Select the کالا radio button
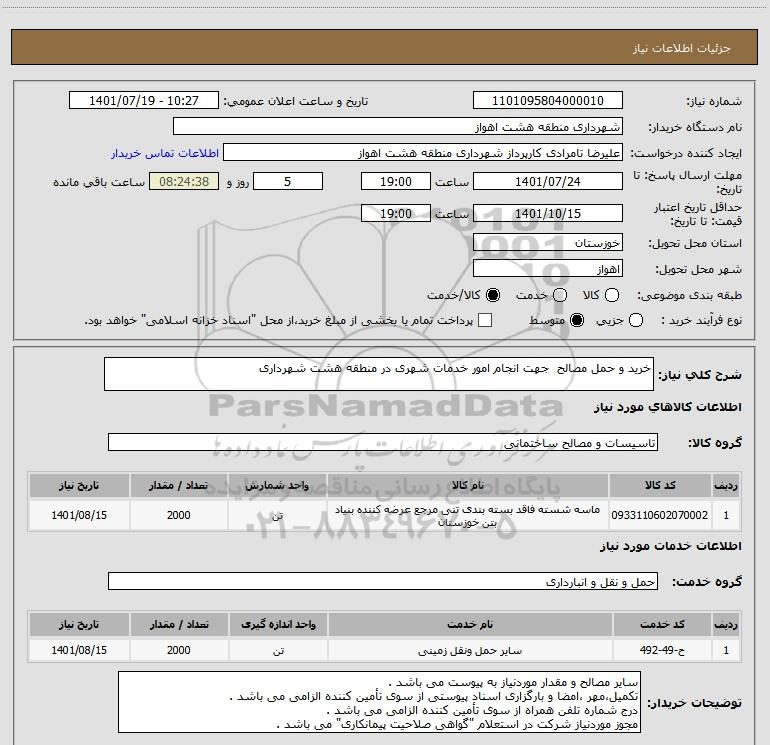Viewport: 770px width, 745px height. (612, 295)
